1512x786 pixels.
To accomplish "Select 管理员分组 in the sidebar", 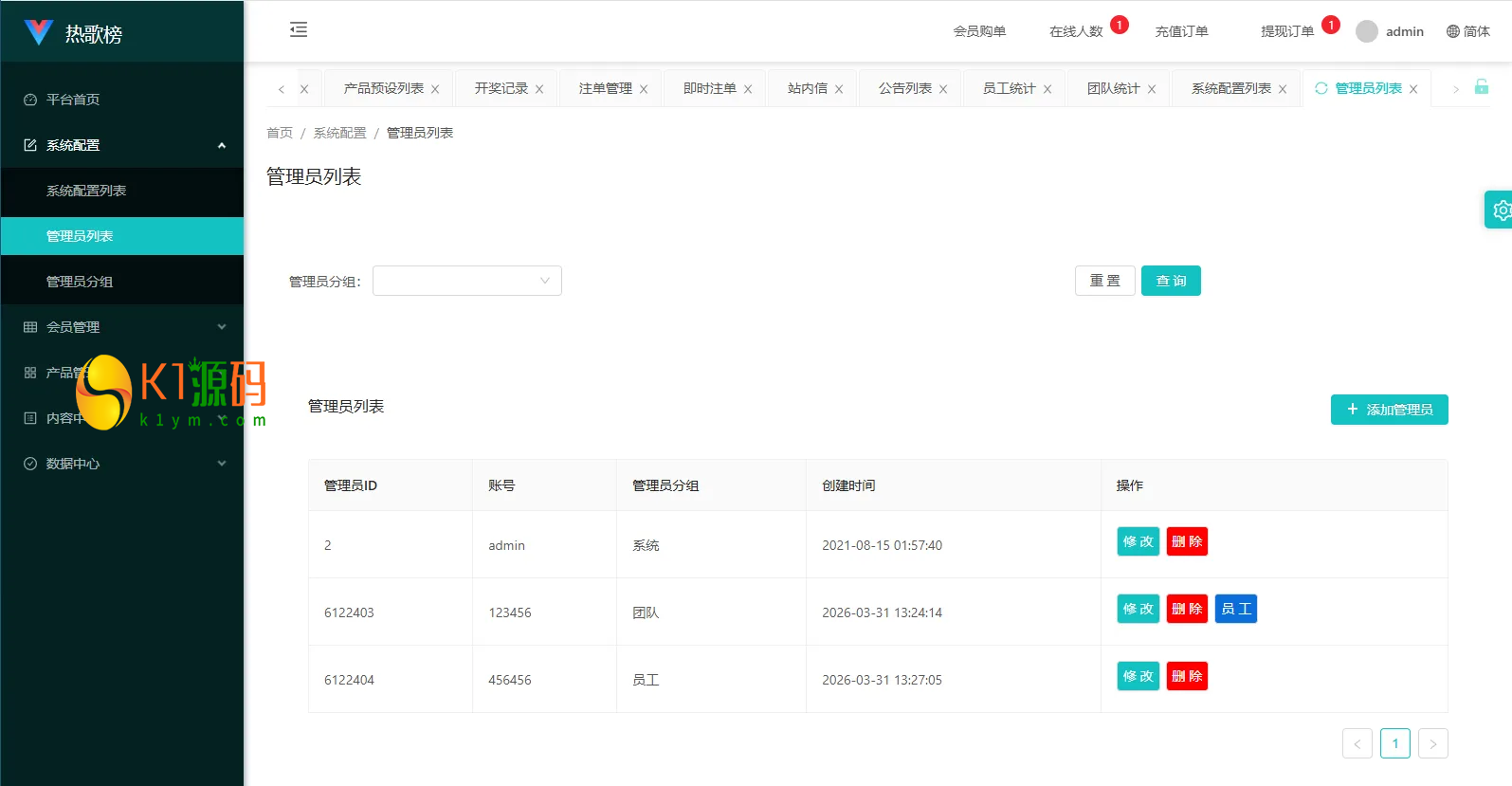I will coord(121,282).
